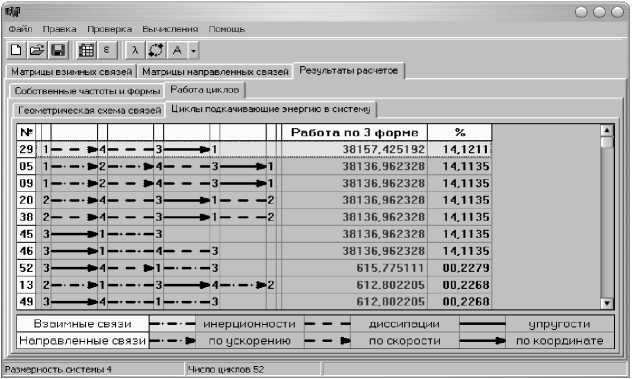Click the lambda eigenvalues toolbar icon

pos(135,50)
